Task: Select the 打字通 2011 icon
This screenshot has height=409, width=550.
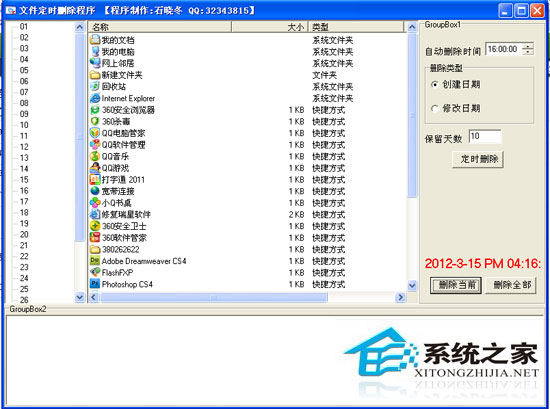Action: [x=95, y=179]
